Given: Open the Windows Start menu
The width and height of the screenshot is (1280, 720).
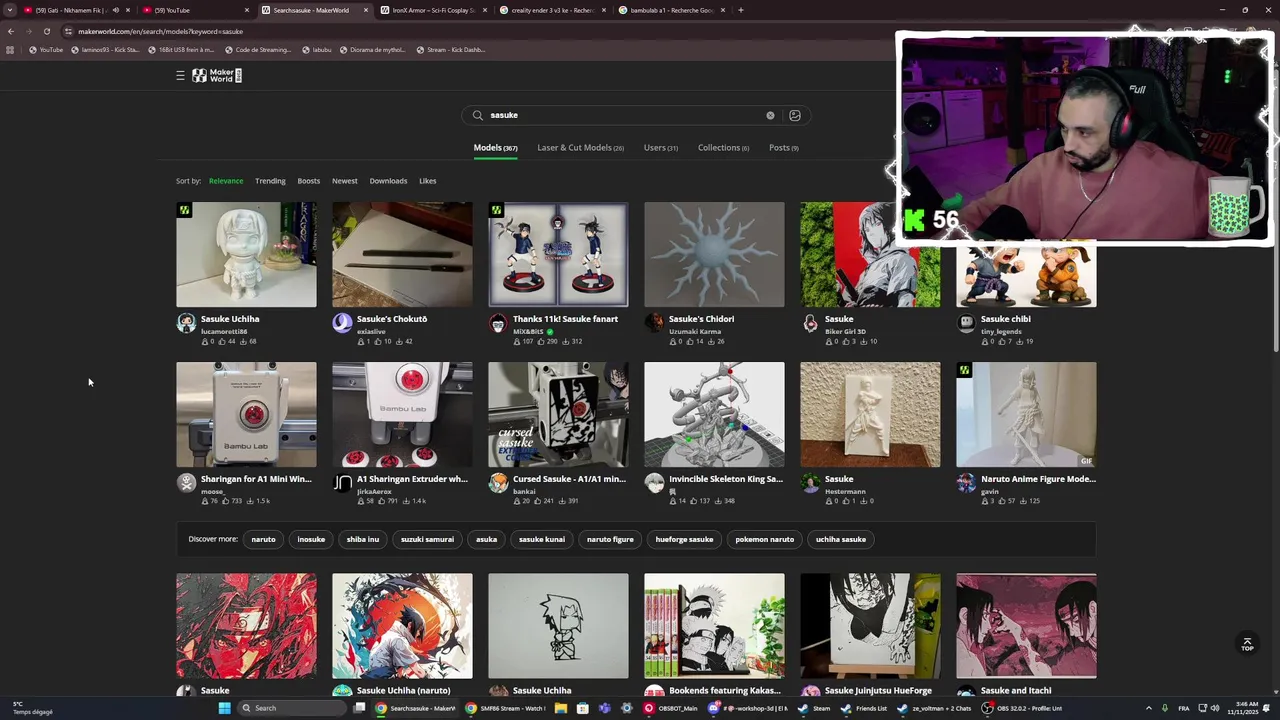Looking at the screenshot, I should 224,708.
